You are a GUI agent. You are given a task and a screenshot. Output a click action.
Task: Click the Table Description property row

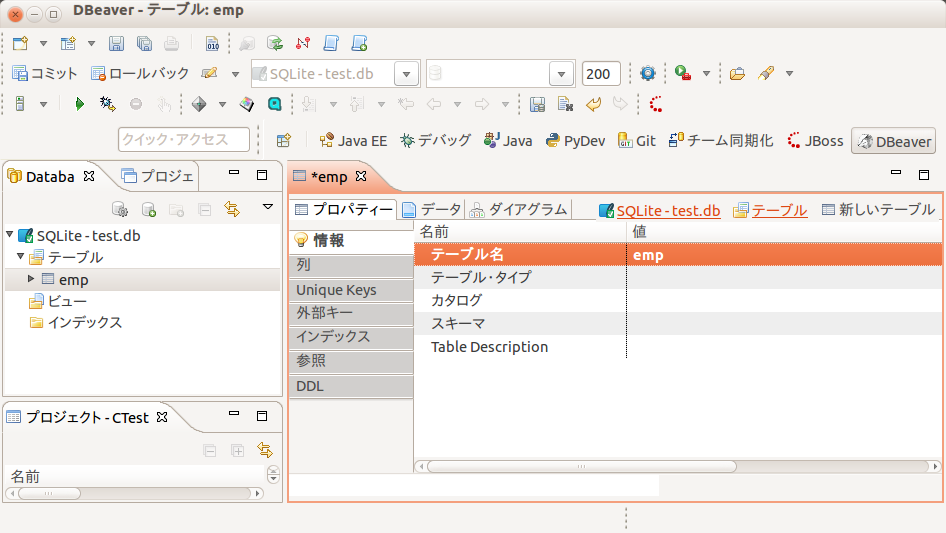[678, 347]
